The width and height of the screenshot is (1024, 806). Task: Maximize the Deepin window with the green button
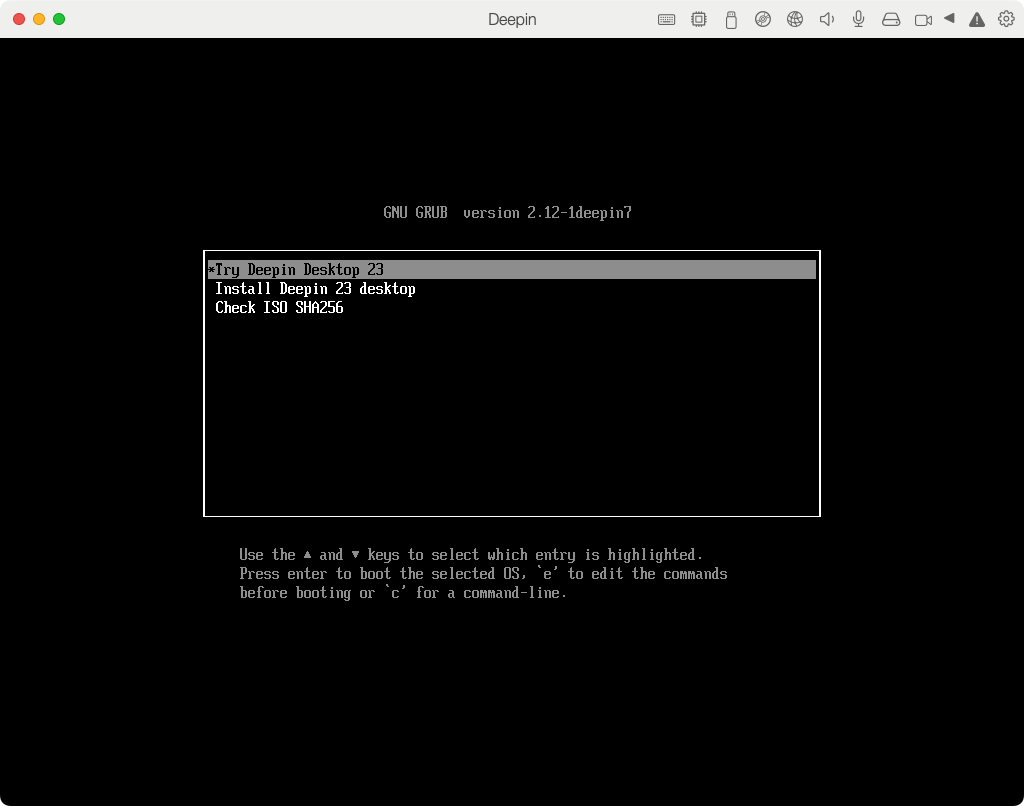pos(59,19)
